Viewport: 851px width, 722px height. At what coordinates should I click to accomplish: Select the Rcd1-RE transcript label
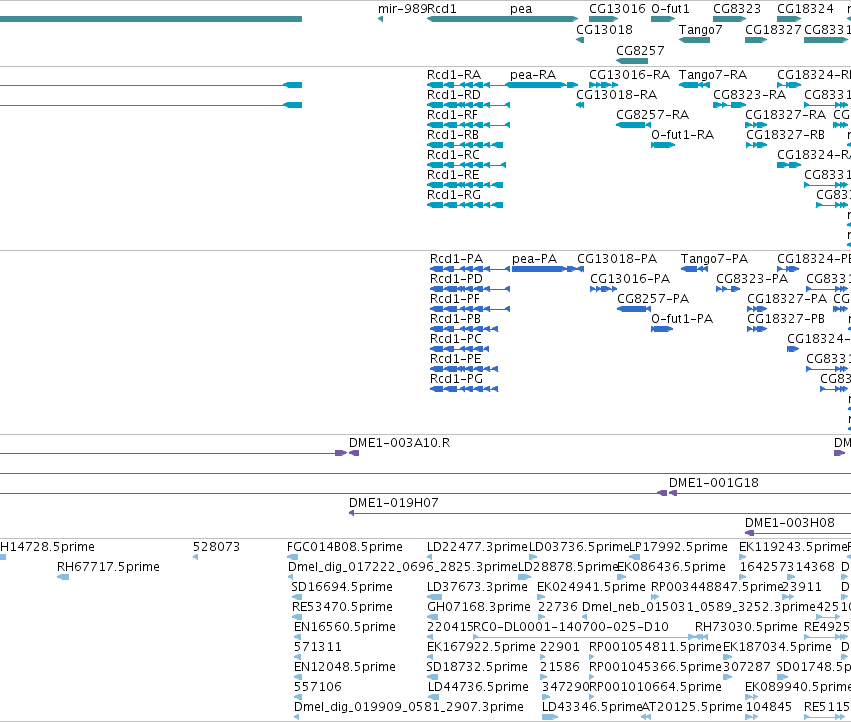pyautogui.click(x=453, y=175)
